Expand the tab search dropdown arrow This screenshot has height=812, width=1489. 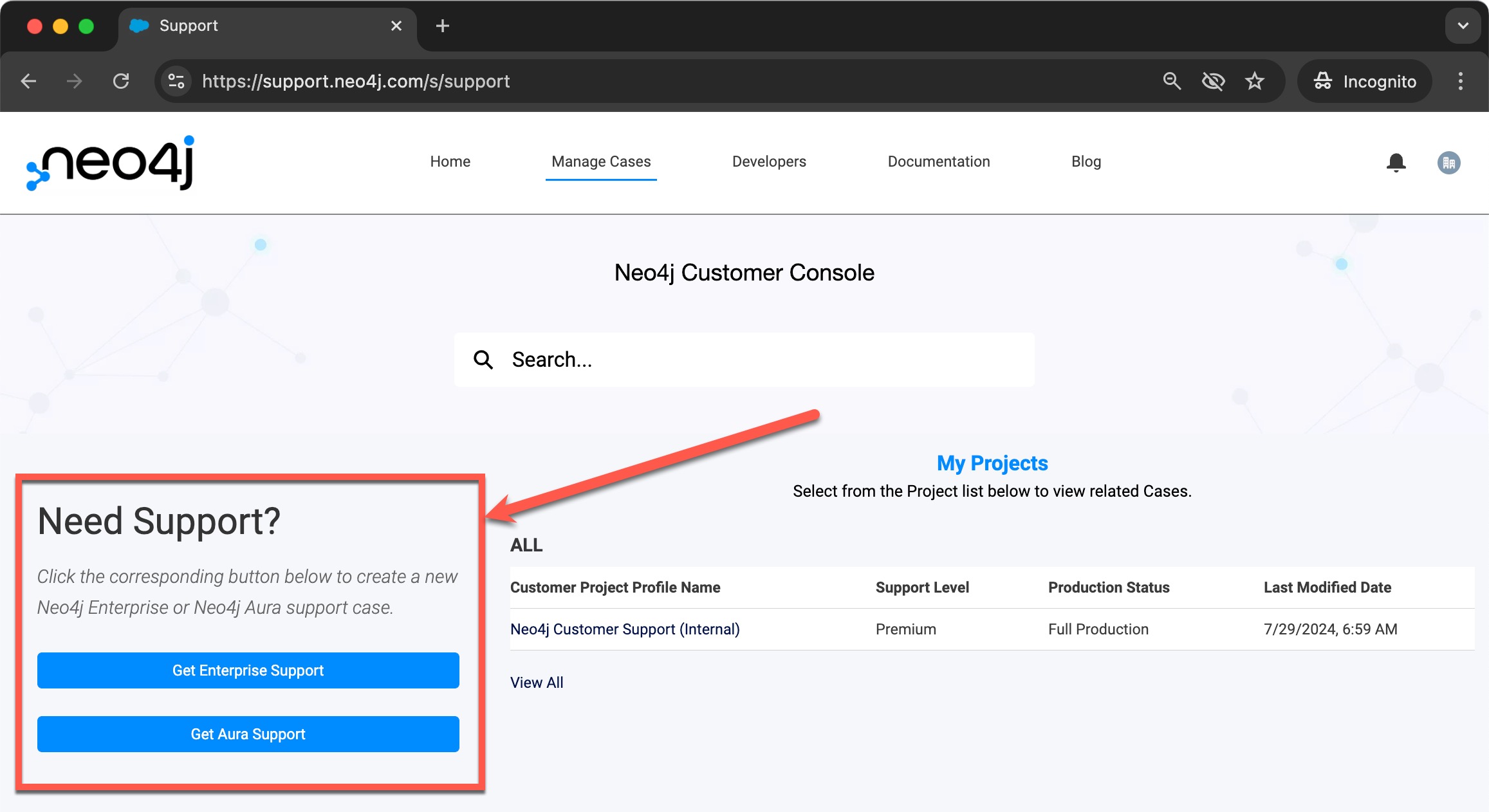click(1463, 26)
